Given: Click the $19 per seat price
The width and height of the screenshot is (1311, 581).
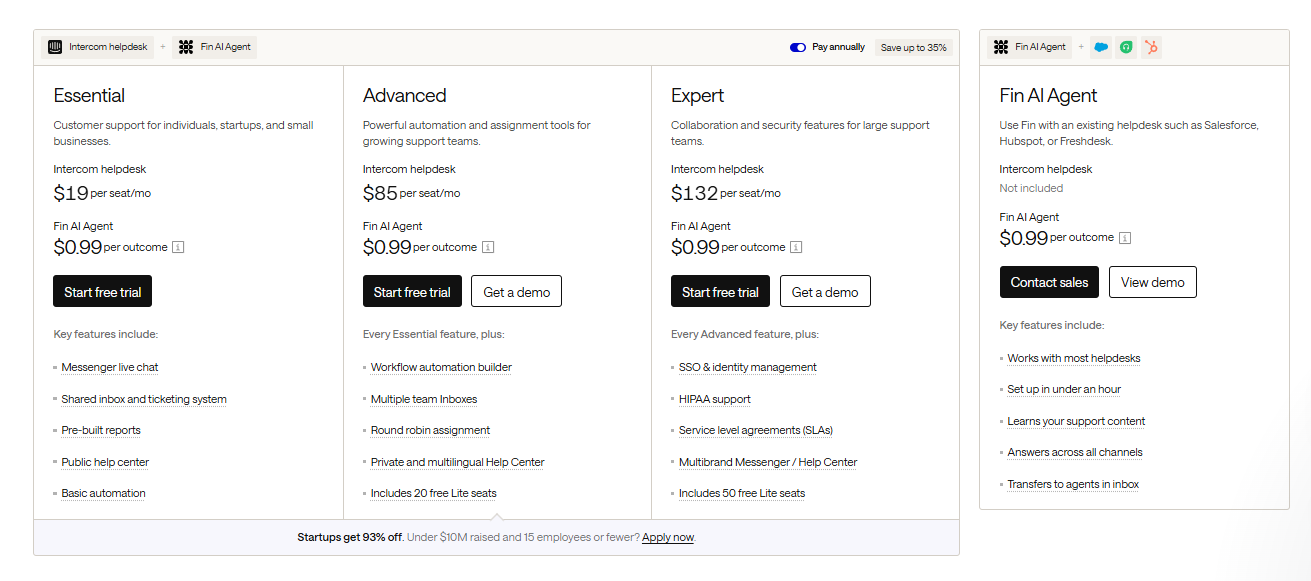Looking at the screenshot, I should pos(102,193).
